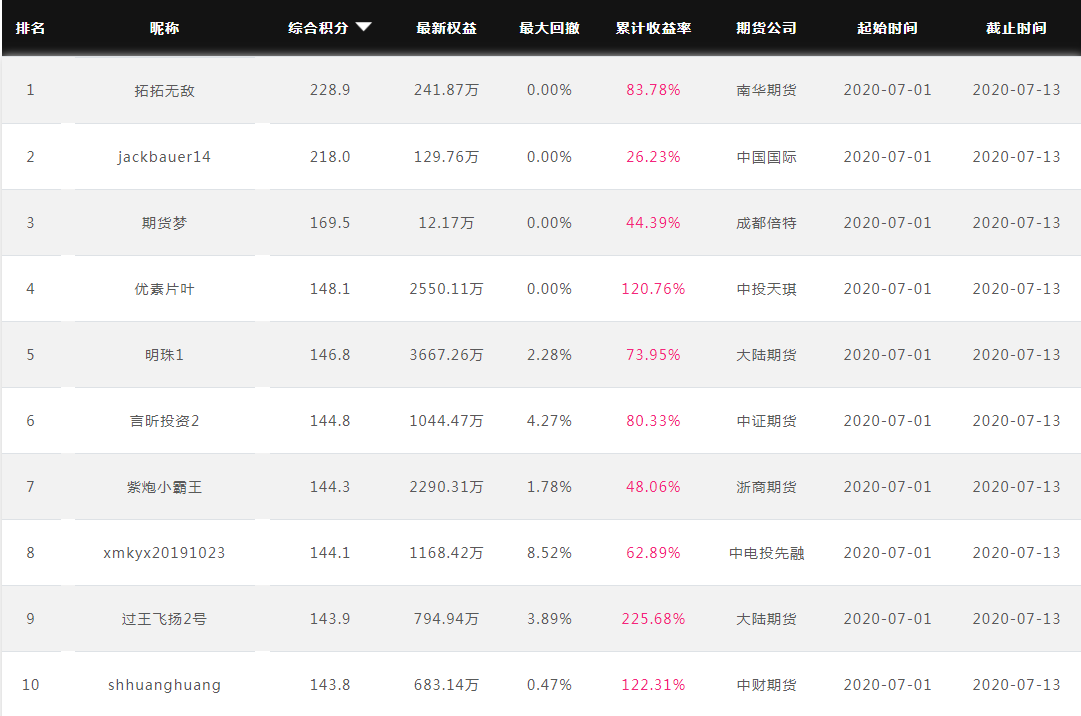Image resolution: width=1081 pixels, height=716 pixels.
Task: Click return rate 44.39%
Action: point(653,223)
